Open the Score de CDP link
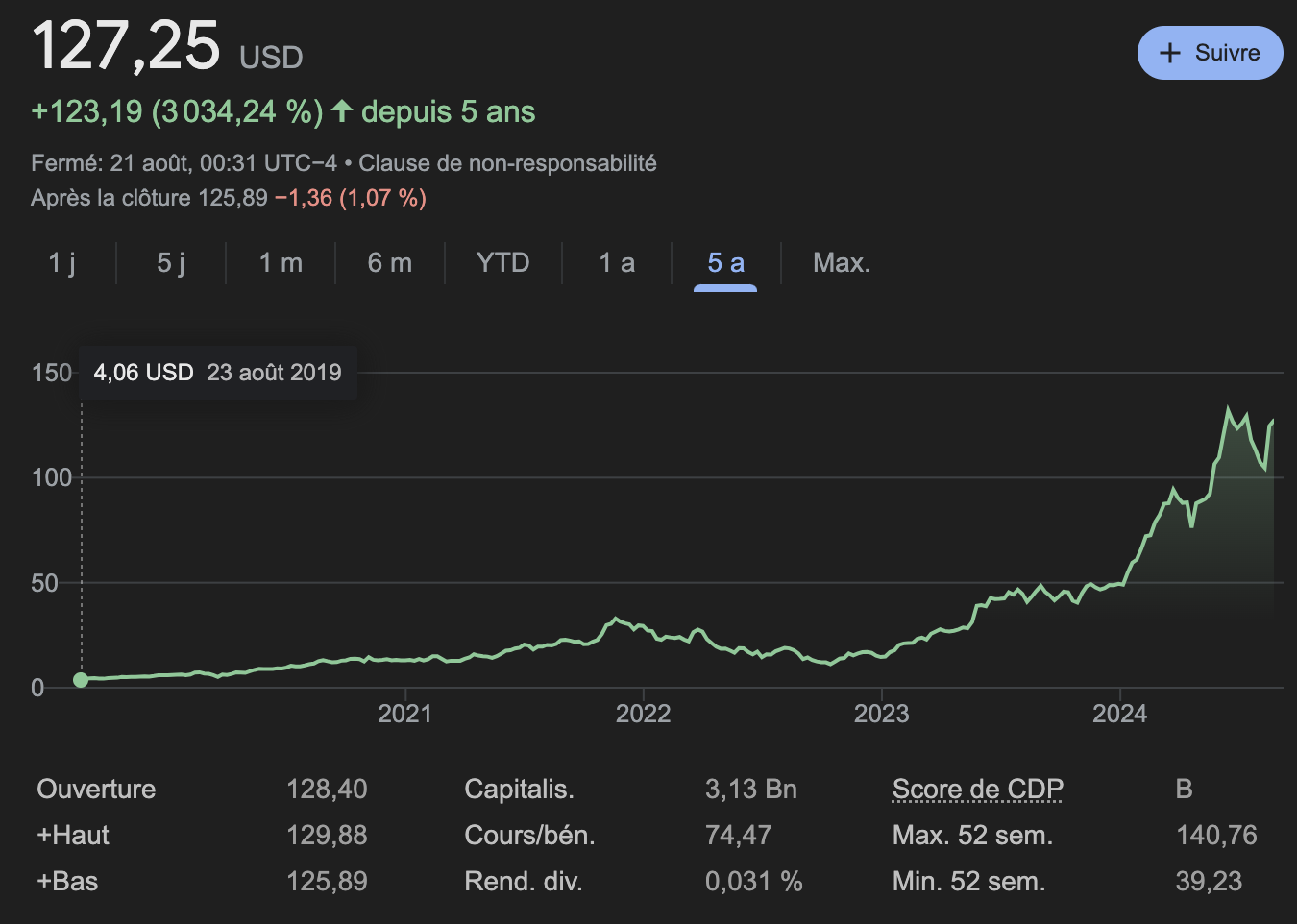Viewport: 1297px width, 924px height. [x=977, y=789]
